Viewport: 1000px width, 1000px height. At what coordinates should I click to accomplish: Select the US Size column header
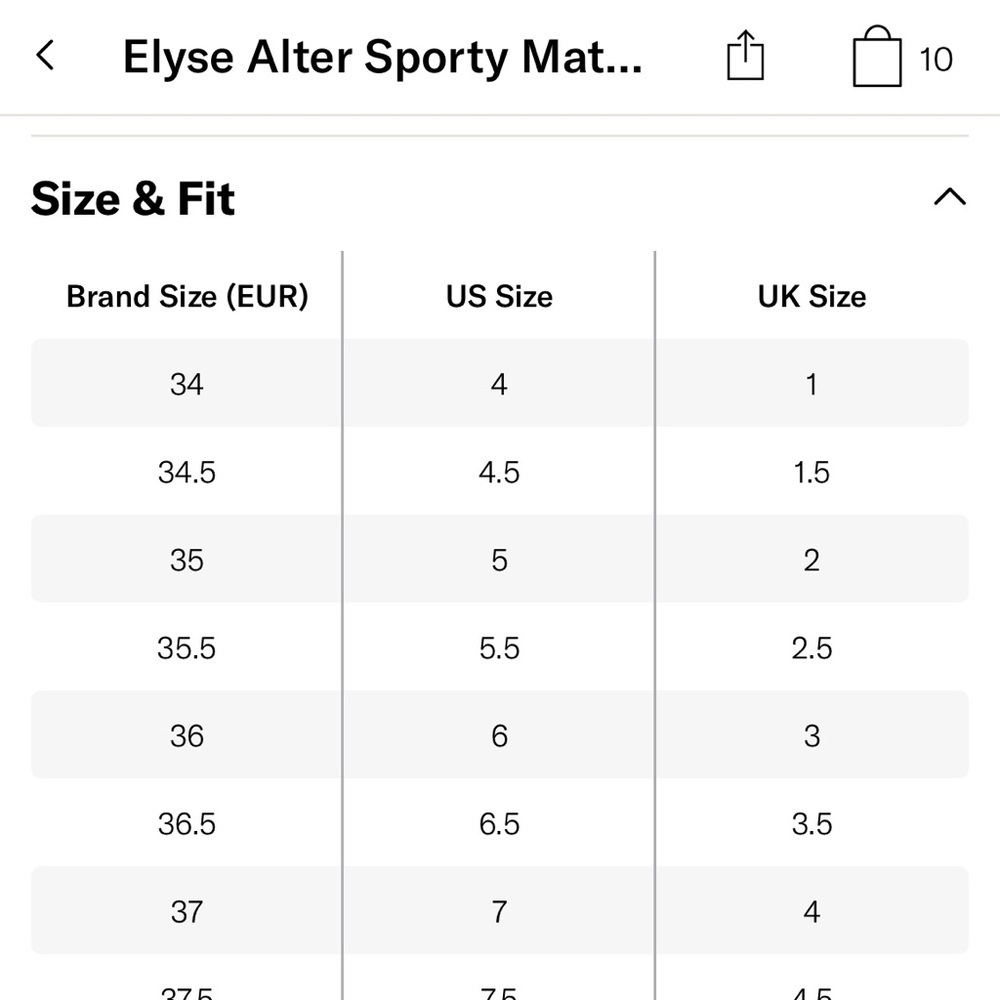coord(499,297)
